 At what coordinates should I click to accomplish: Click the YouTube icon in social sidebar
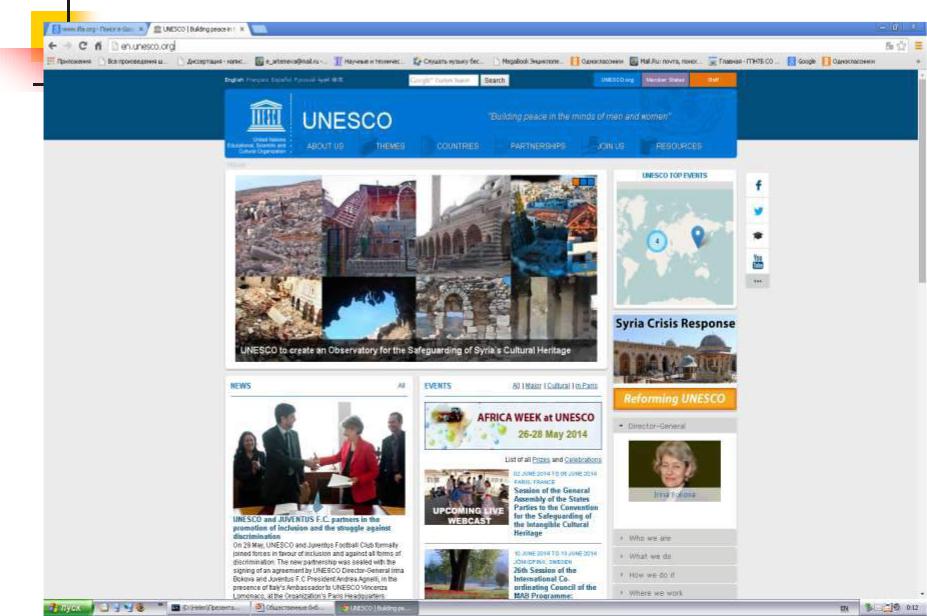(758, 261)
